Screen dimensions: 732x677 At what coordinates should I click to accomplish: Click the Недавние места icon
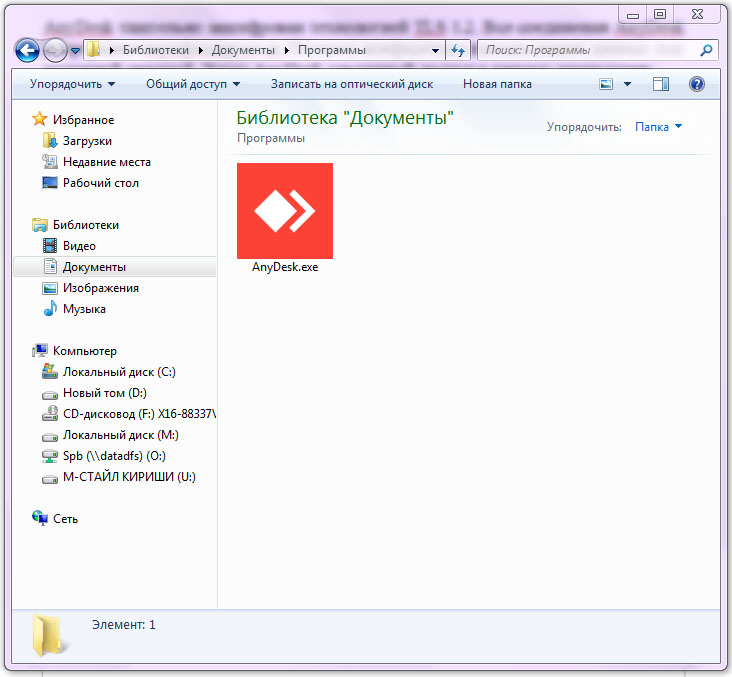[x=49, y=162]
